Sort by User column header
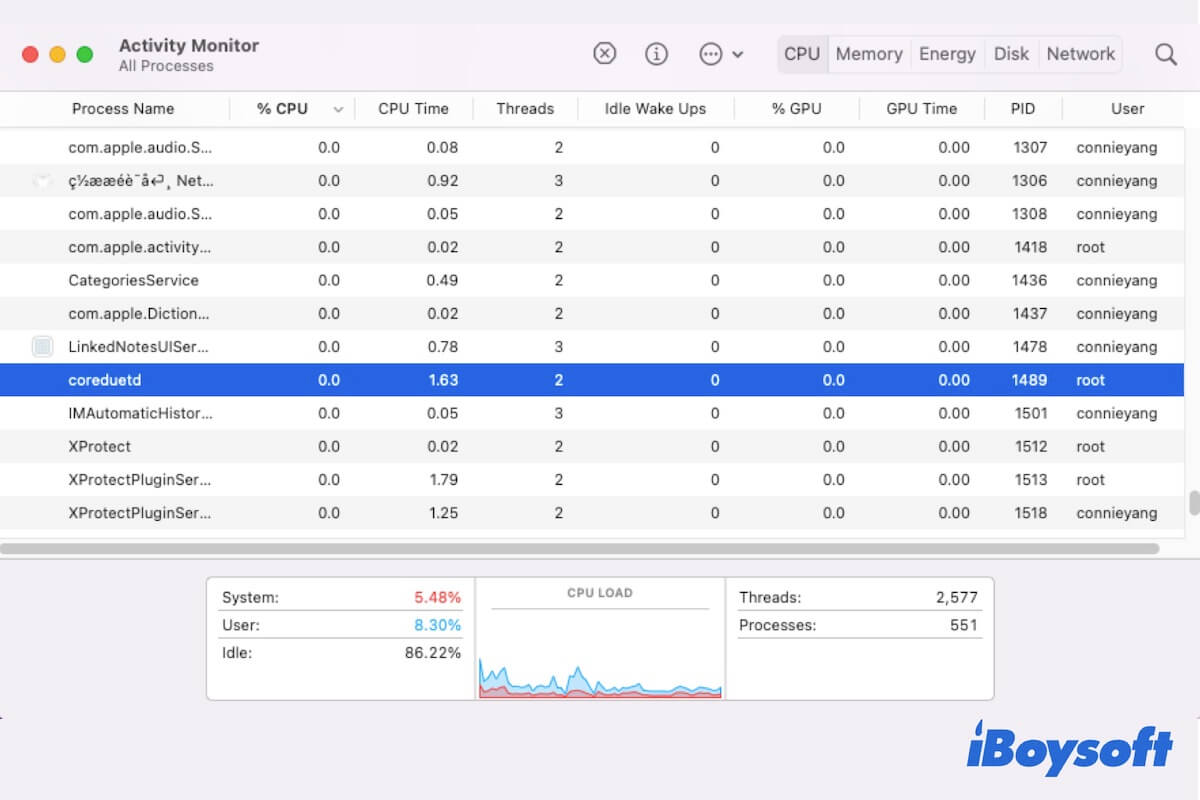This screenshot has height=800, width=1200. (x=1127, y=108)
